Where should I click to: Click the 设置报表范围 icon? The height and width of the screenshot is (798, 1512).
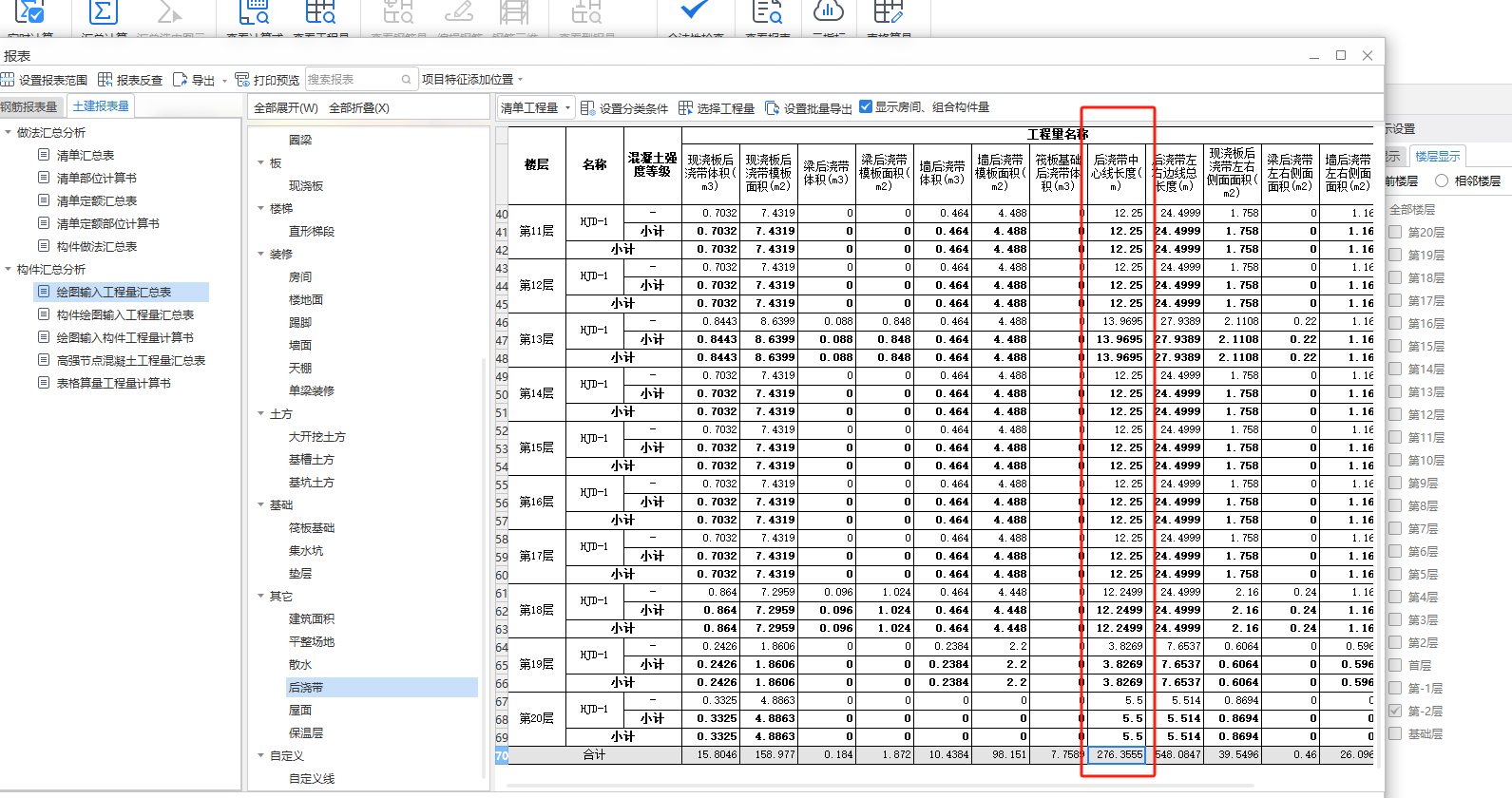point(8,80)
